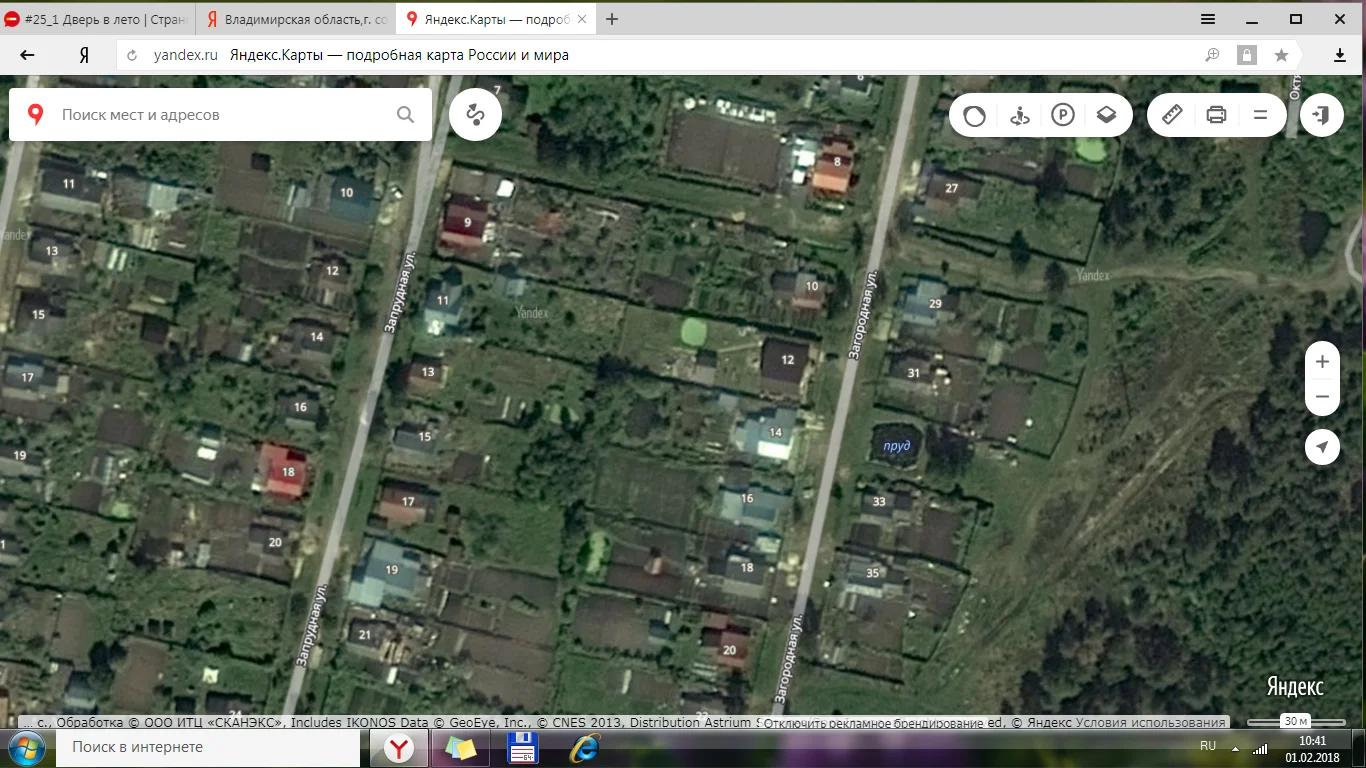Image resolution: width=1366 pixels, height=768 pixels.
Task: Open a new browser tab
Action: (x=612, y=19)
